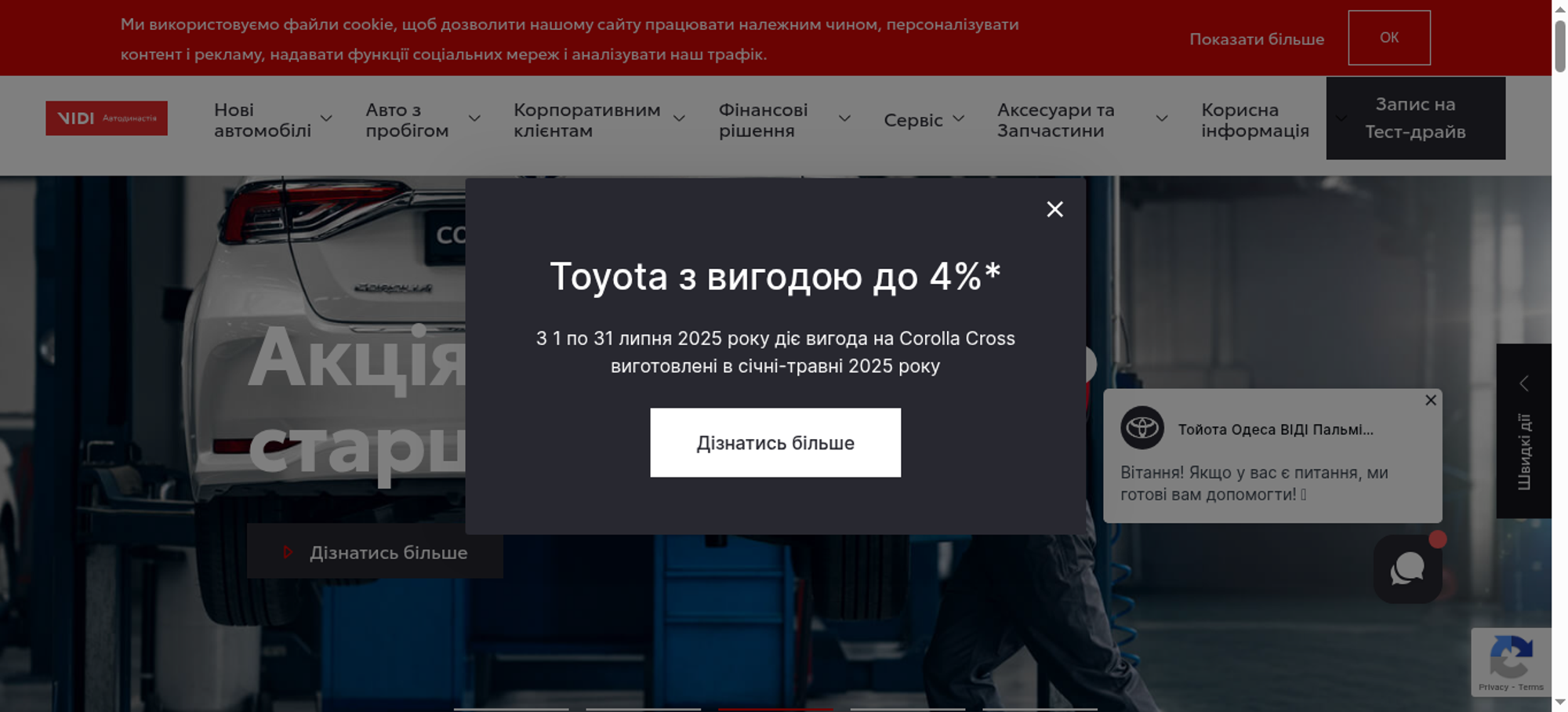Expand Нові автомобілі dropdown chevron
1568x712 pixels.
(326, 119)
